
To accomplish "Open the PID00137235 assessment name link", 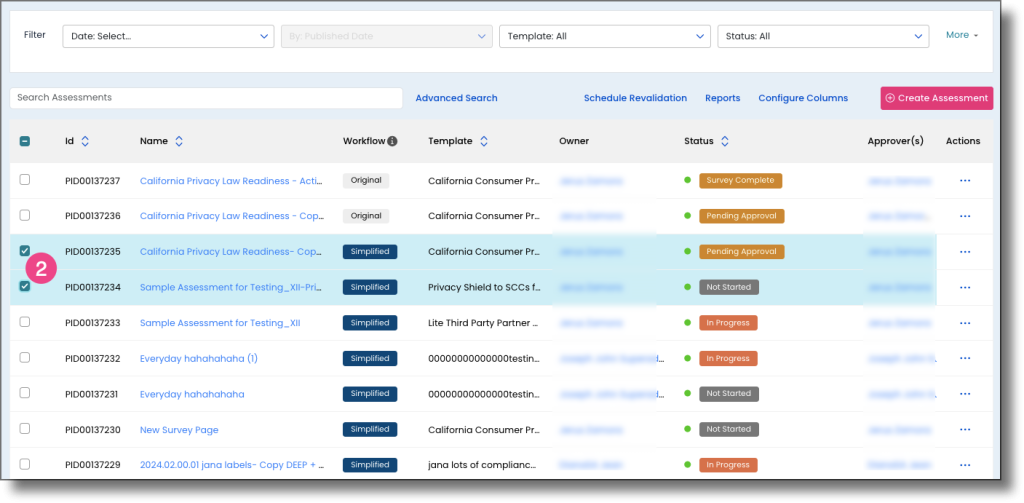I will tap(231, 252).
